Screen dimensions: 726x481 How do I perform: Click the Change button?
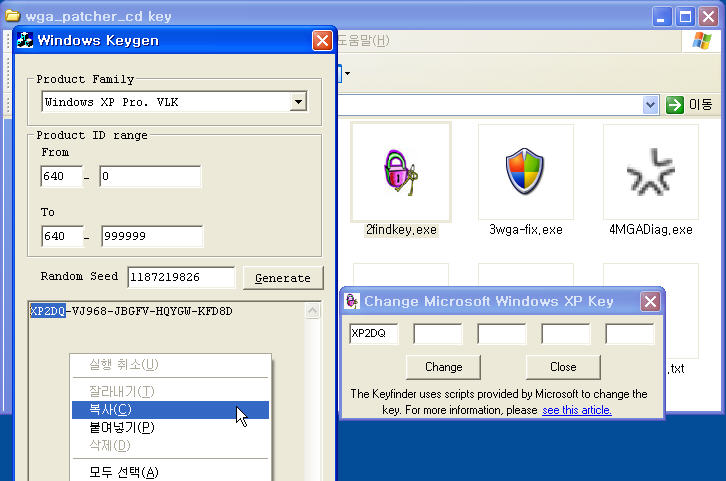click(444, 367)
